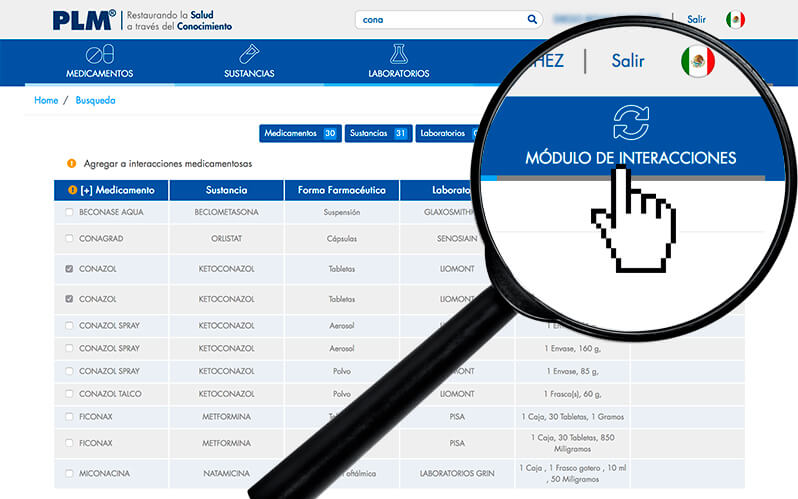Image resolution: width=798 pixels, height=499 pixels.
Task: Open MÓDULO DE INTERACCIONES
Action: 630,158
